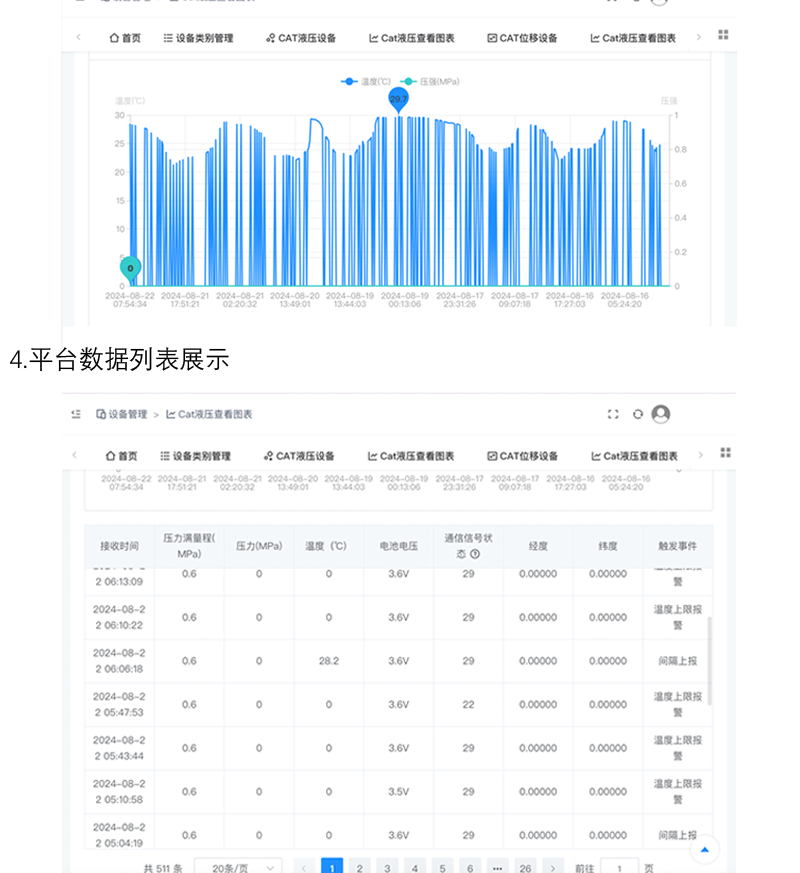Toggle the 压强(MPa) legend series
This screenshot has height=873, width=800.
click(x=430, y=81)
